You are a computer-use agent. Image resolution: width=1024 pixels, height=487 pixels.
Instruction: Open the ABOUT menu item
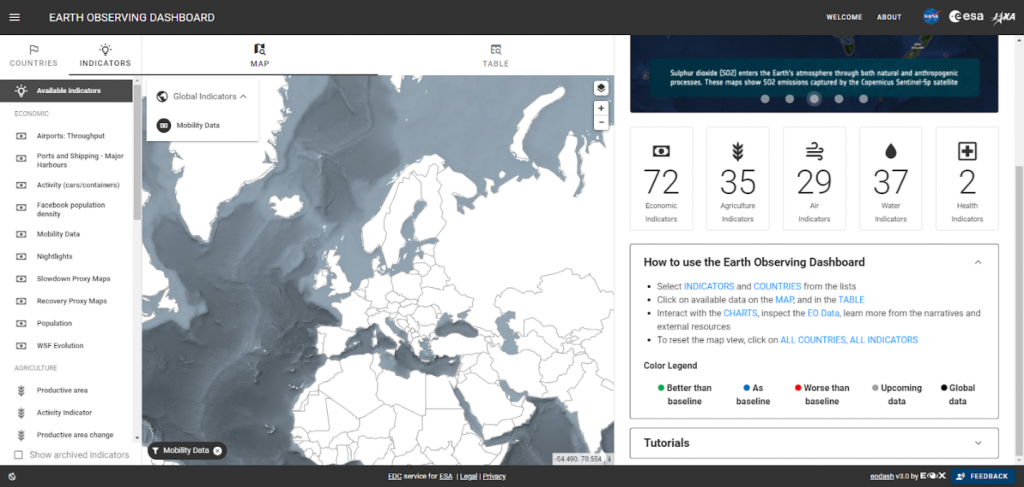point(889,18)
